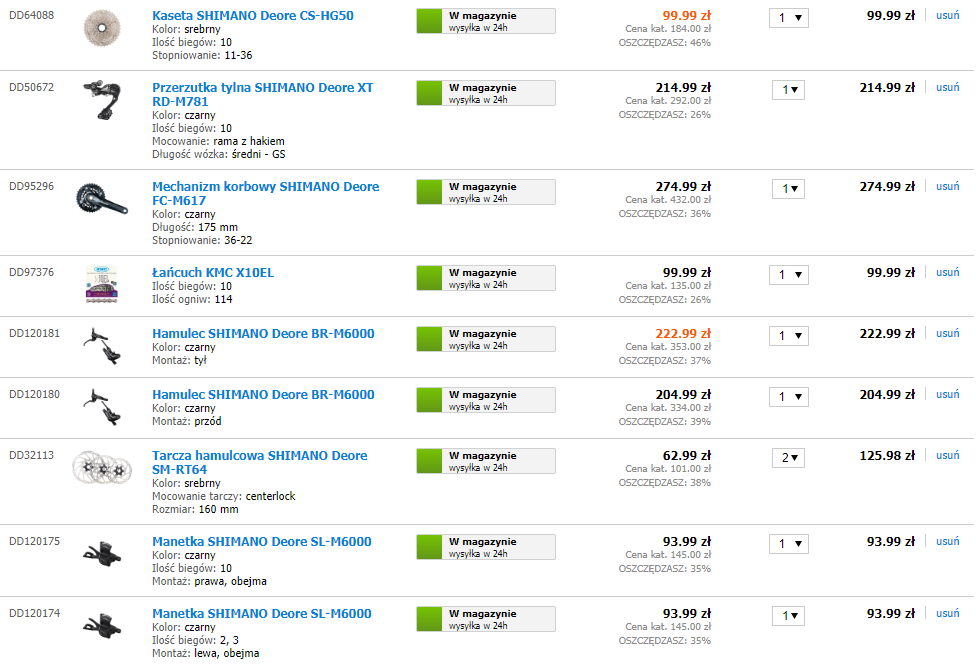Image resolution: width=976 pixels, height=670 pixels.
Task: Open the crankset FC-M617 thumbnail
Action: (x=102, y=200)
